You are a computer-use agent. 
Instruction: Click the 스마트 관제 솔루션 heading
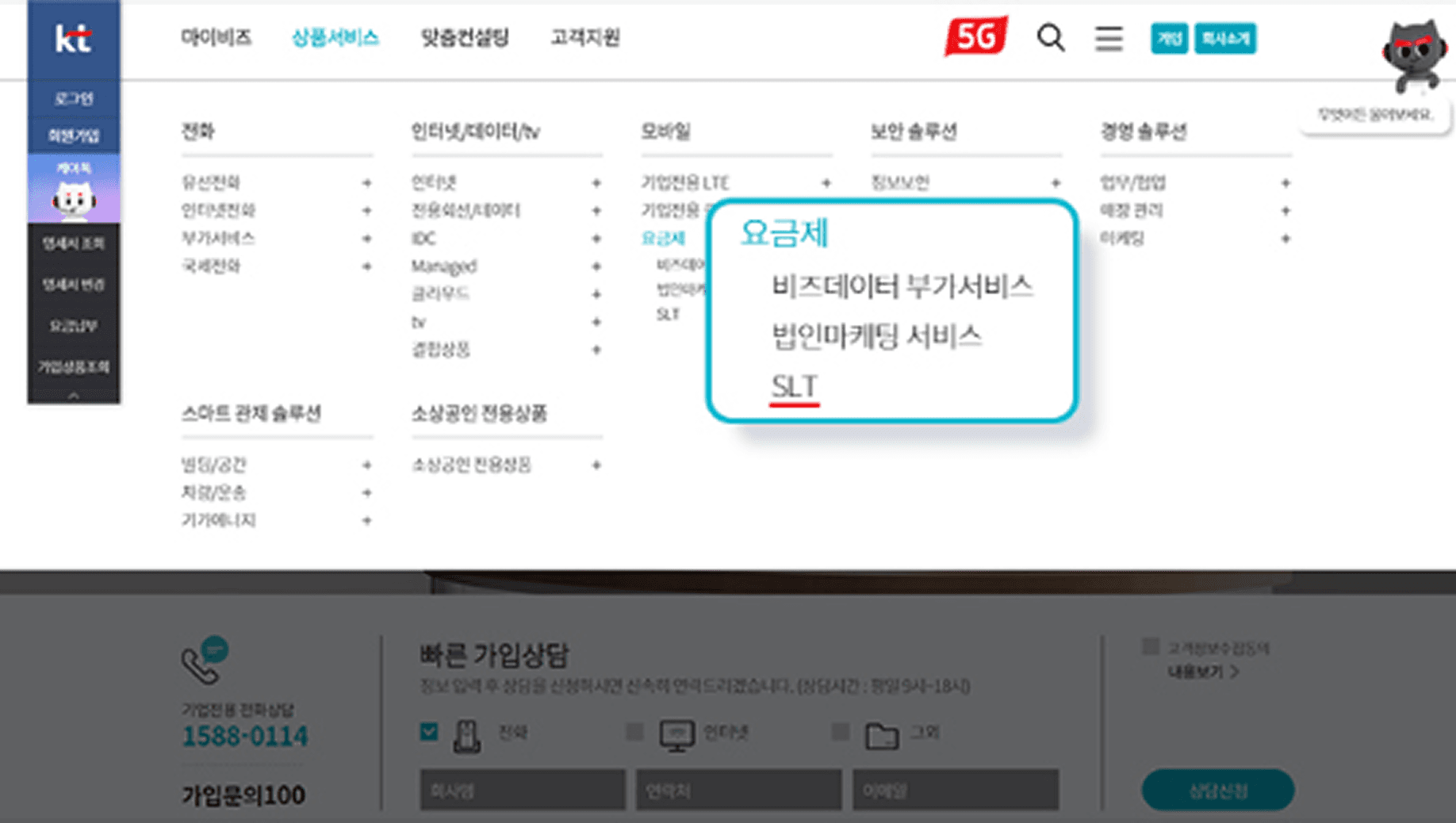click(x=251, y=413)
